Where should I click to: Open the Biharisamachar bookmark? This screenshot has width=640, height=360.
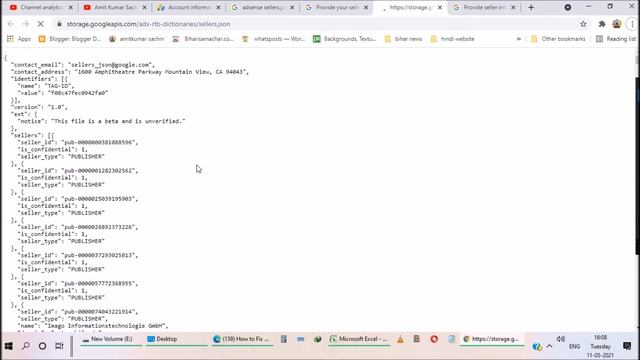[x=203, y=39]
